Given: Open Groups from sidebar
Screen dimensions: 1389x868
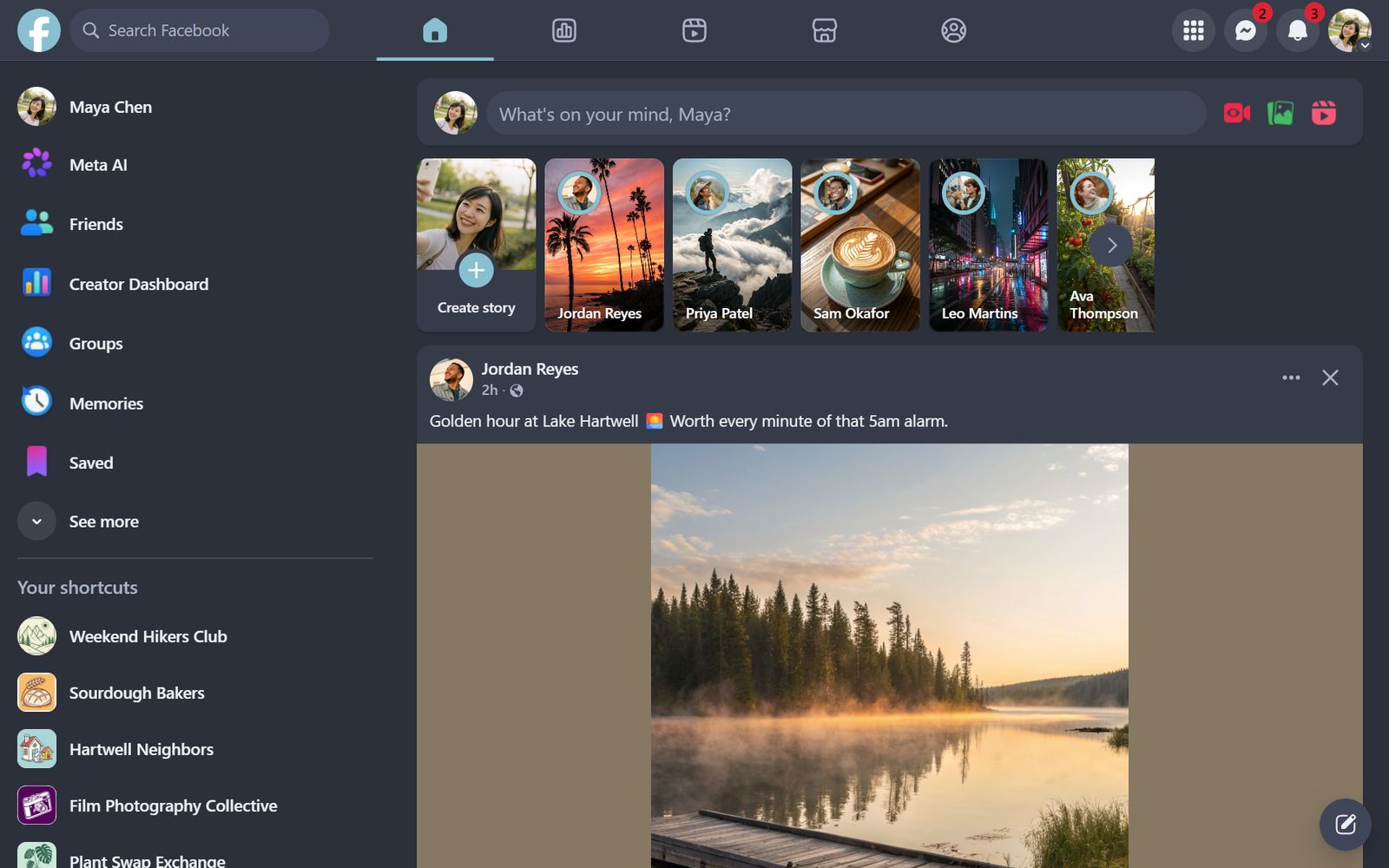Looking at the screenshot, I should click(x=195, y=344).
